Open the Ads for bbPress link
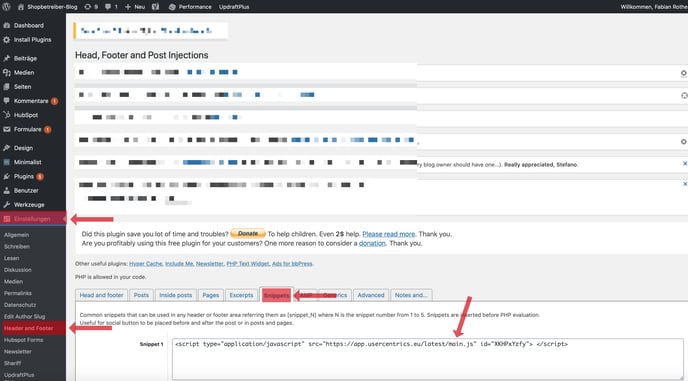This screenshot has height=381, width=688. point(292,264)
